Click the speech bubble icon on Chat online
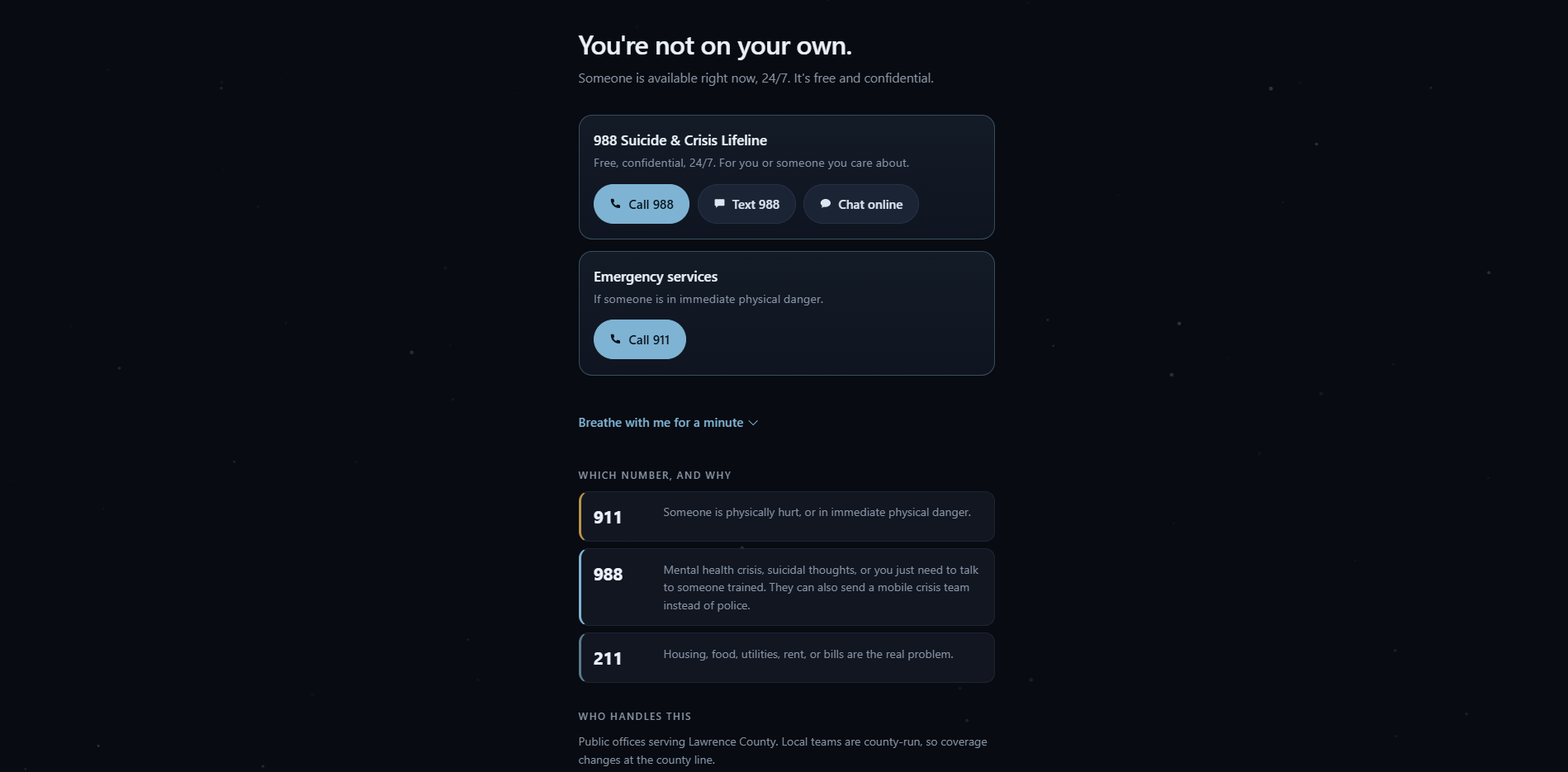Viewport: 1568px width, 772px height. (x=825, y=203)
